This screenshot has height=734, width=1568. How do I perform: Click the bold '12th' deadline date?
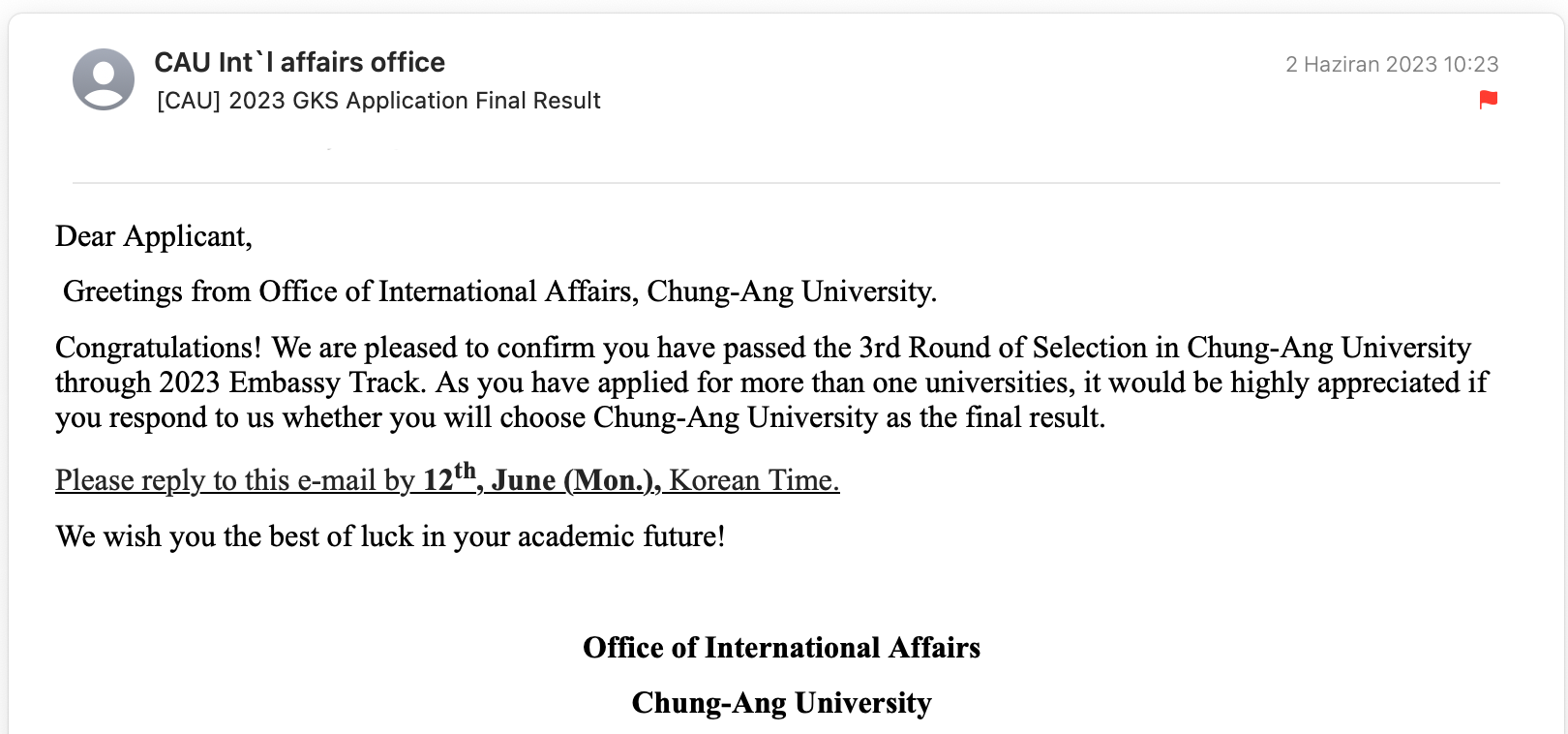coord(450,477)
